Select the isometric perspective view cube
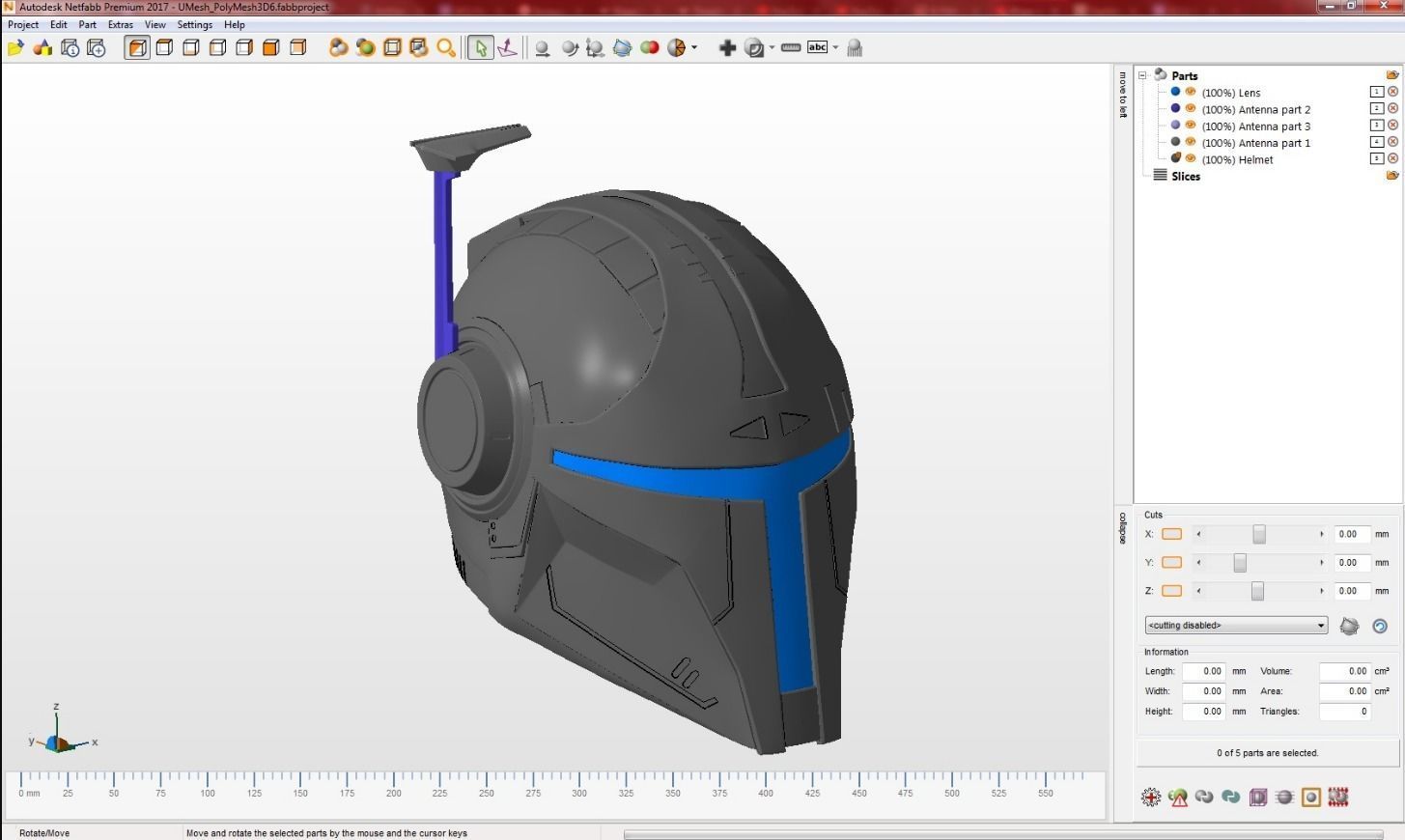This screenshot has width=1405, height=840. click(138, 47)
